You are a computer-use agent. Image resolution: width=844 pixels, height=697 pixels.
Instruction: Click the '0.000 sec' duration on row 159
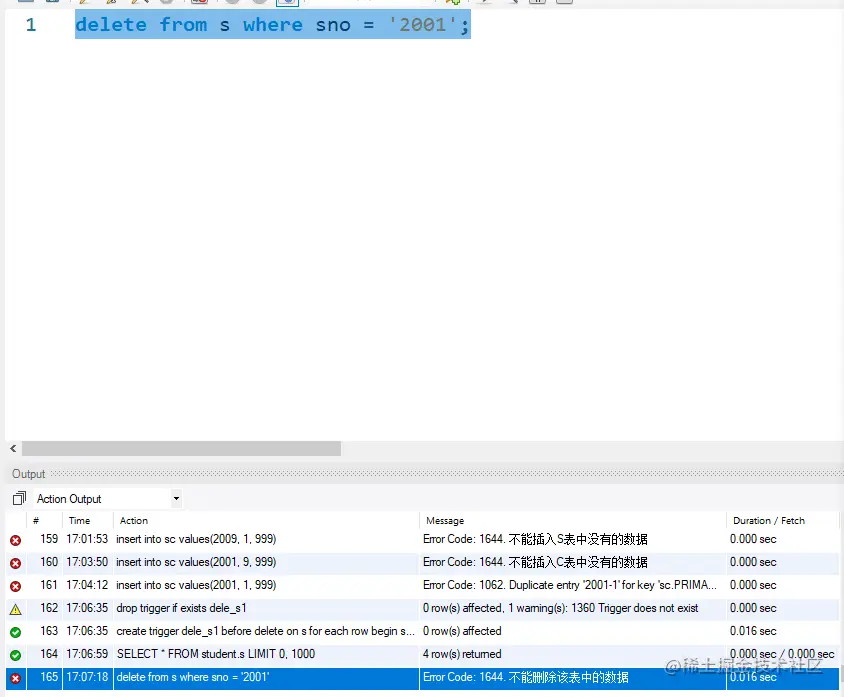click(x=753, y=539)
